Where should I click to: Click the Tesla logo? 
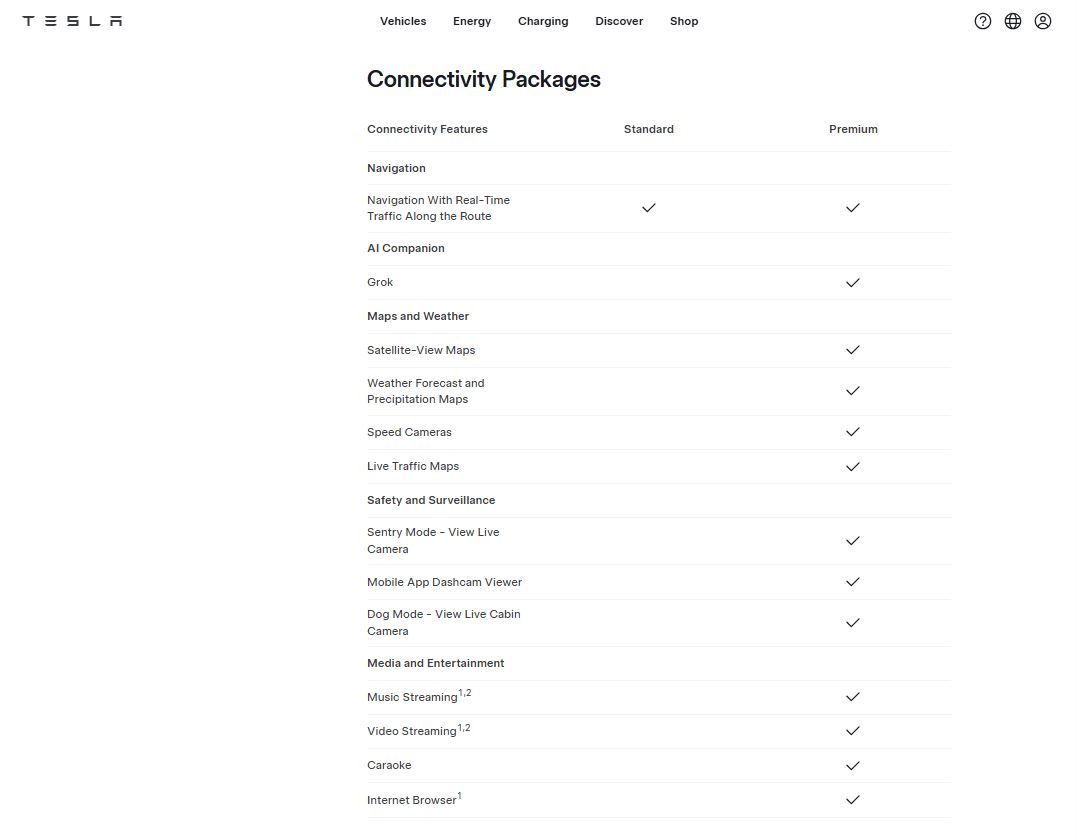[70, 20]
